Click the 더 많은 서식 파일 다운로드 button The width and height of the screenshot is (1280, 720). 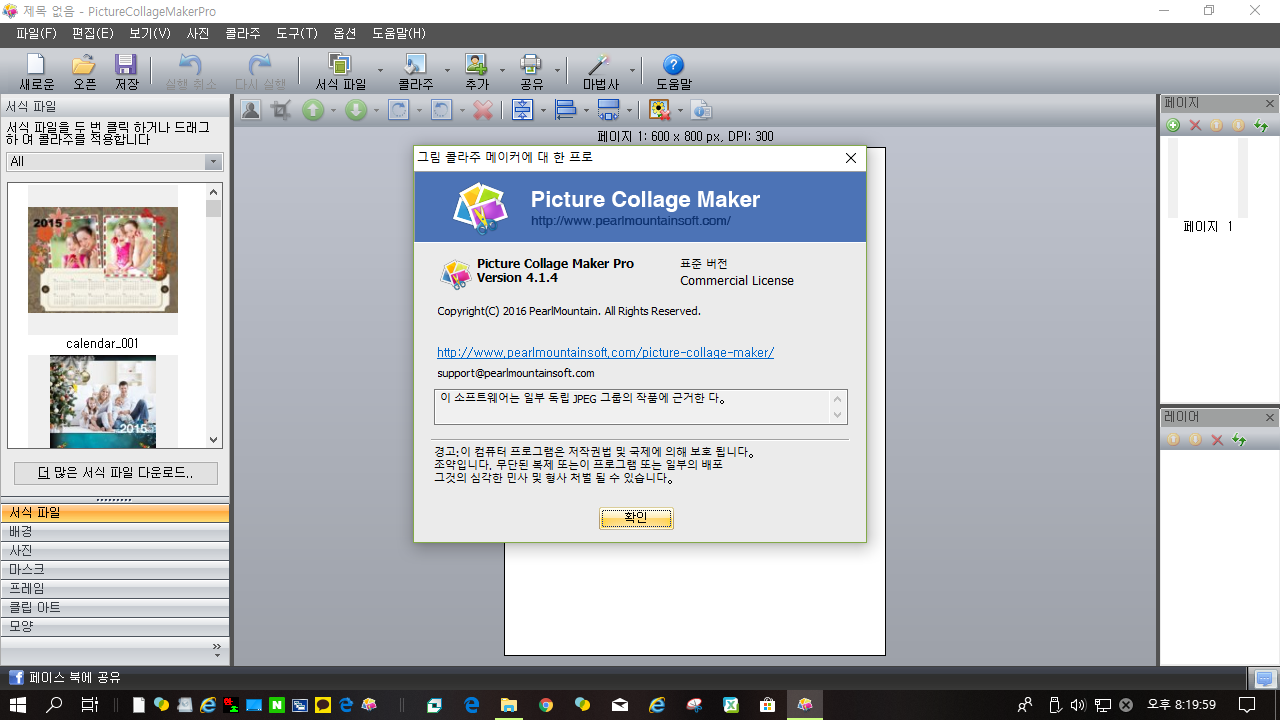[116, 473]
